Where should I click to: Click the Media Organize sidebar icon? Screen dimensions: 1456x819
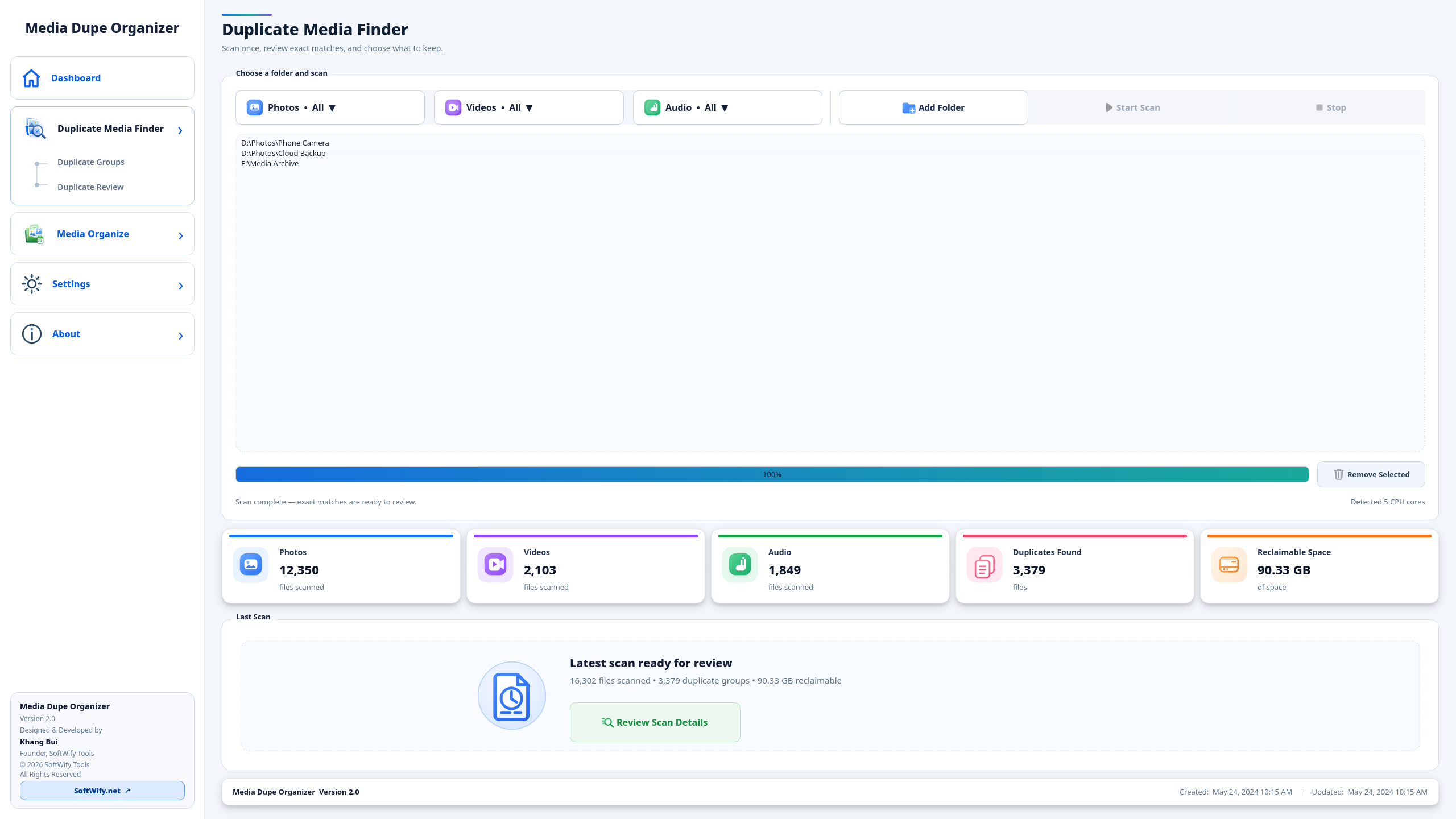(34, 234)
